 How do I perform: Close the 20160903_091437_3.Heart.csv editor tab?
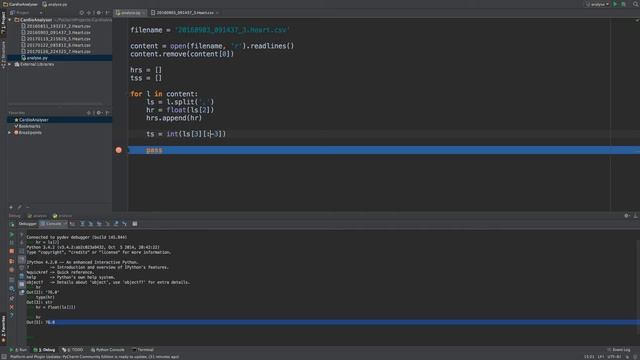click(217, 13)
